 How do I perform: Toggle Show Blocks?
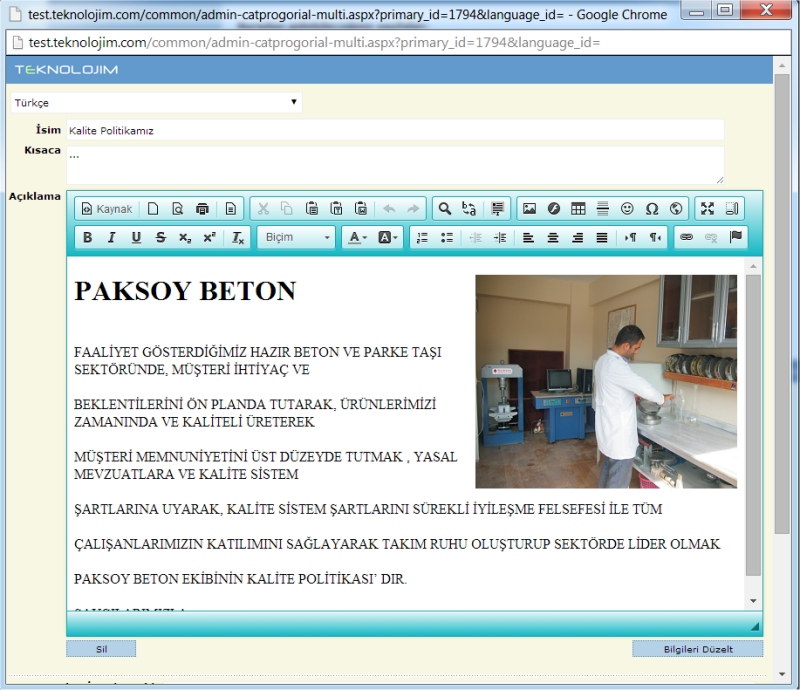732,209
